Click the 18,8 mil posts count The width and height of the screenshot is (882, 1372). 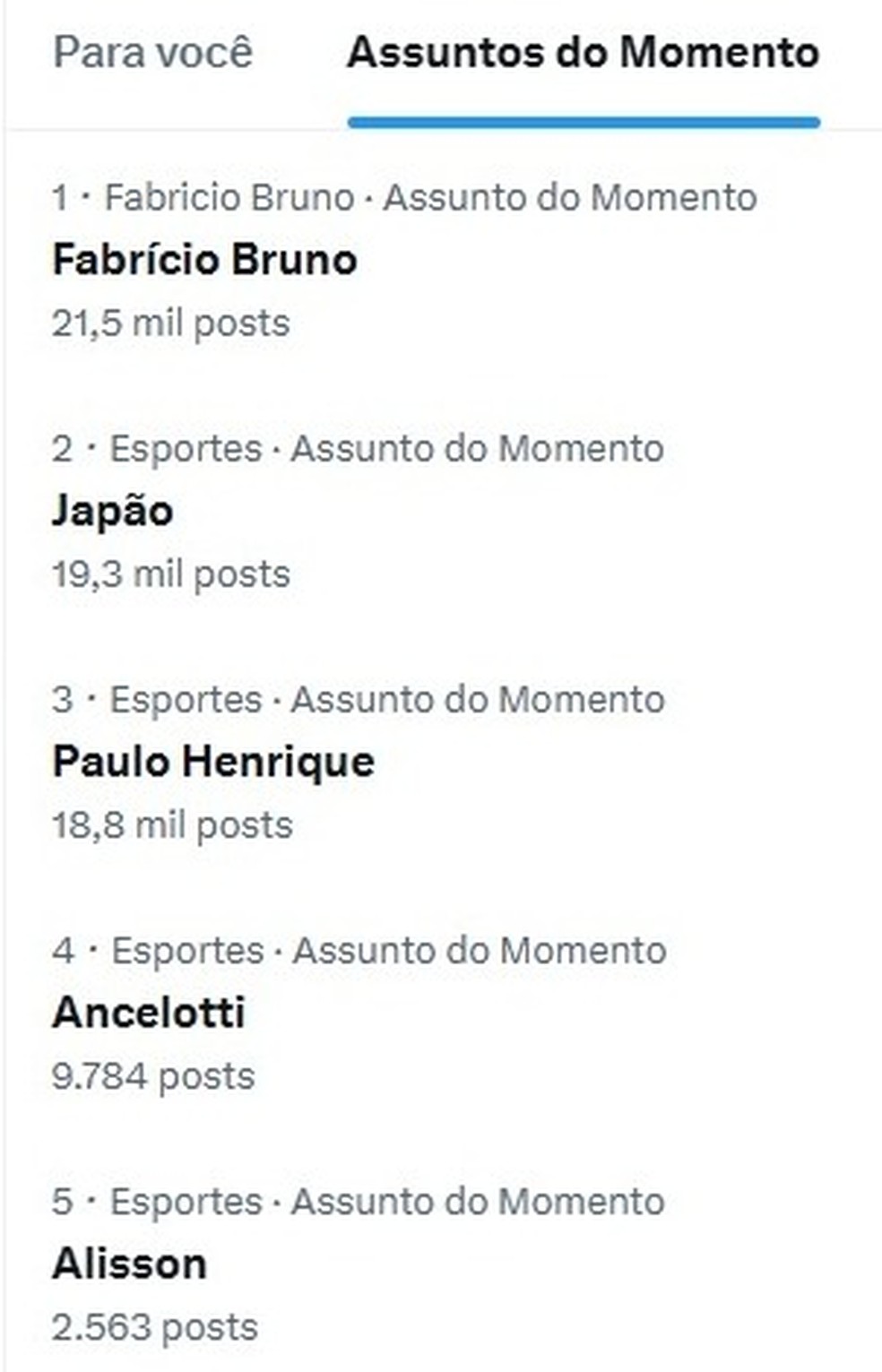point(172,825)
